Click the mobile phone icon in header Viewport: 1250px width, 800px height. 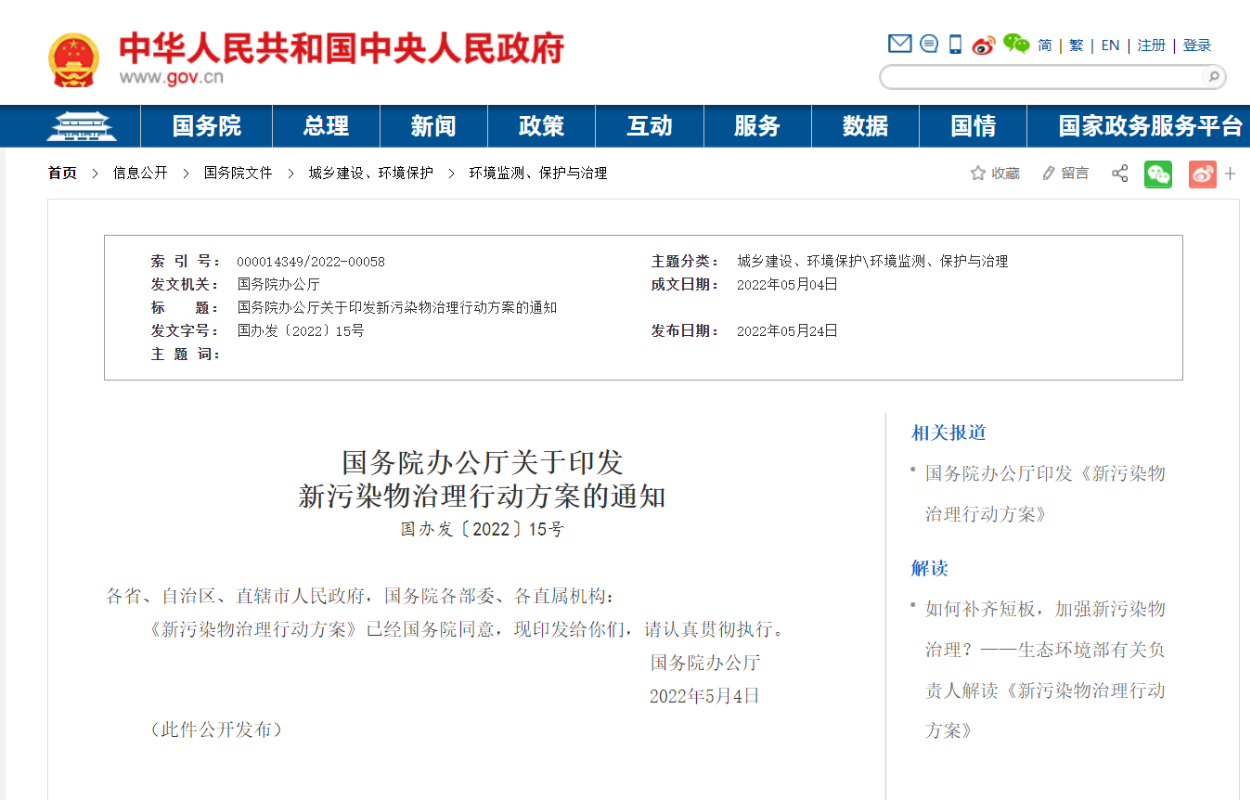[x=955, y=44]
